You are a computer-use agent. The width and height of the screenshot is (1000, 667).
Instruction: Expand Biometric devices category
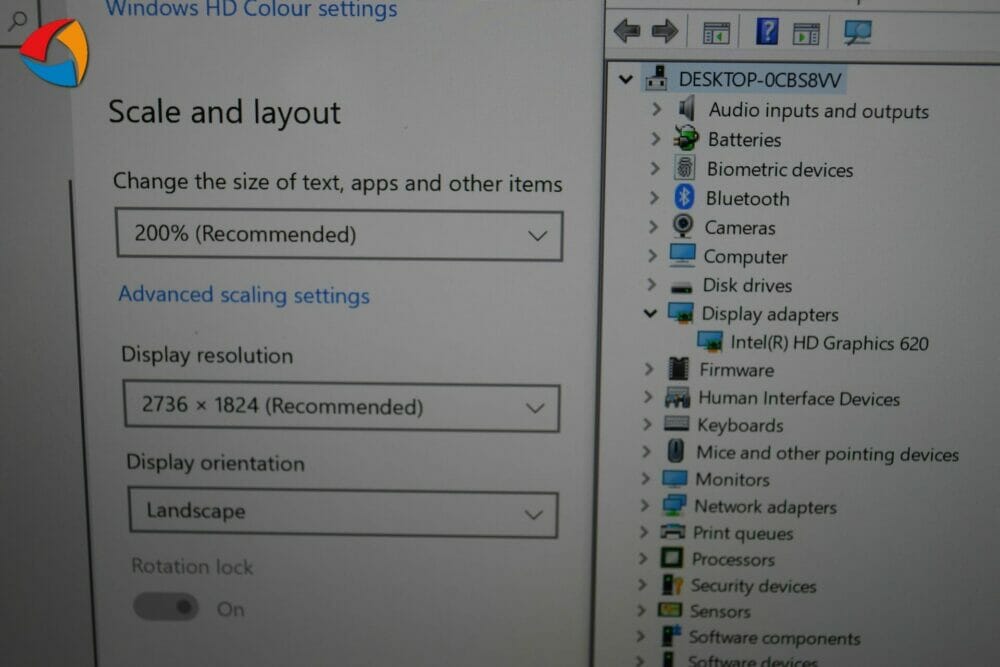tap(654, 168)
